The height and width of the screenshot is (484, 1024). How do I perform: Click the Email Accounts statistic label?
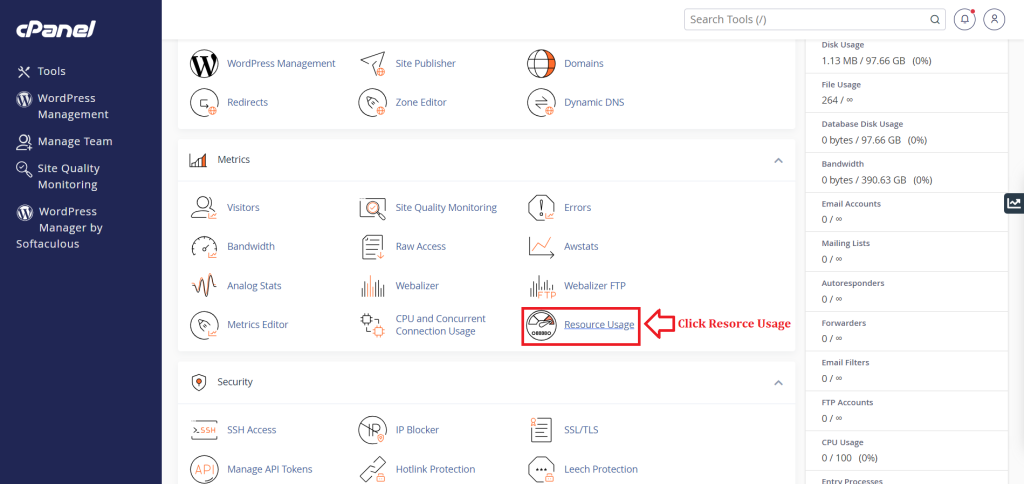click(851, 203)
